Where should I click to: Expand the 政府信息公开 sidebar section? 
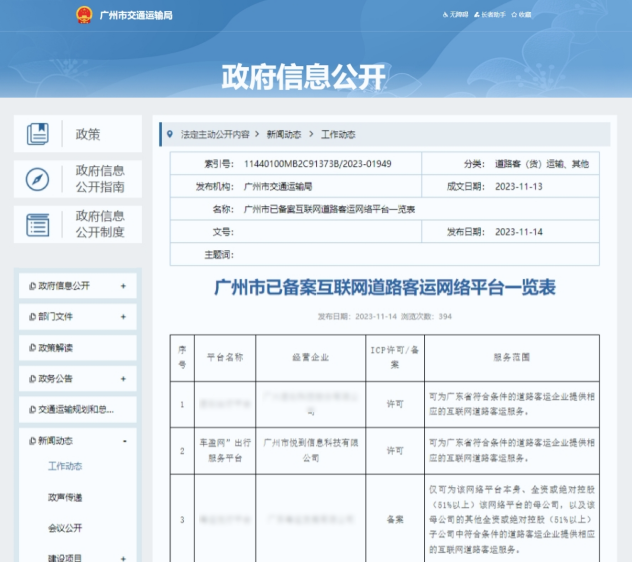(123, 286)
